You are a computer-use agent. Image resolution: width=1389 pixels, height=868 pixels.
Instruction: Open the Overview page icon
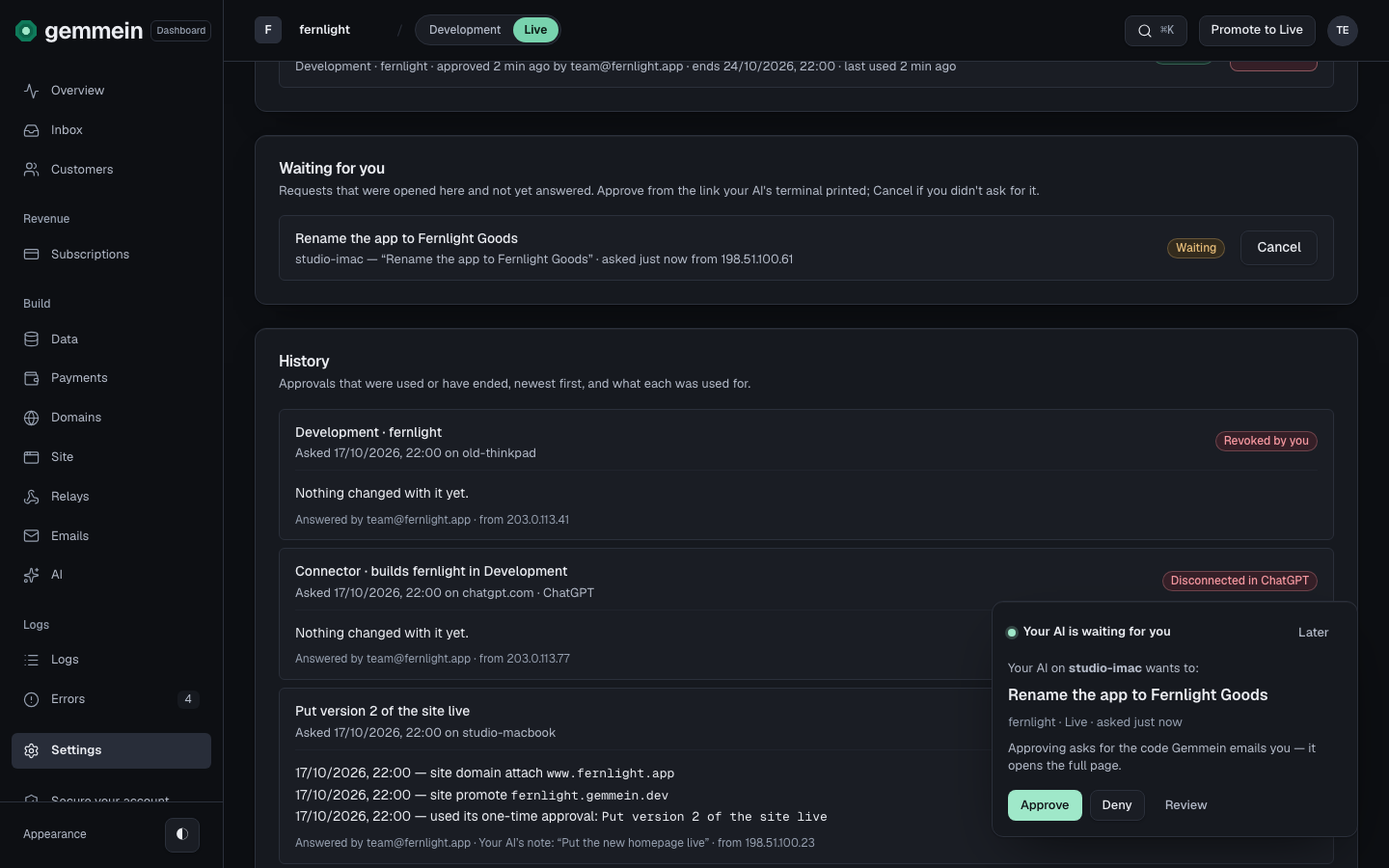(x=32, y=91)
